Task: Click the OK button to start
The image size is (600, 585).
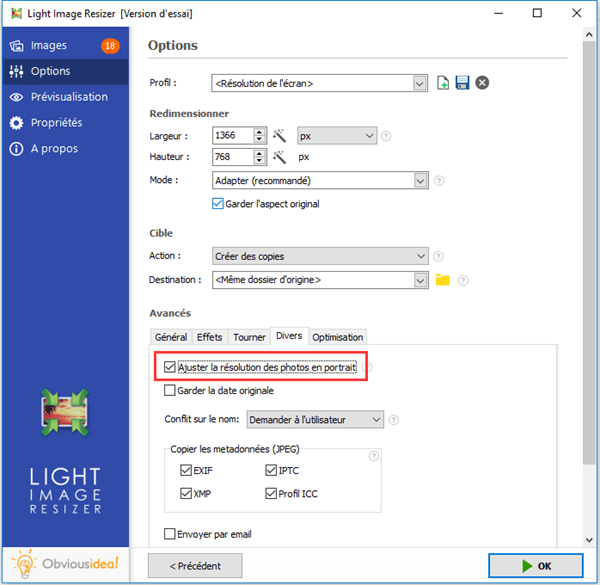Action: 536,566
